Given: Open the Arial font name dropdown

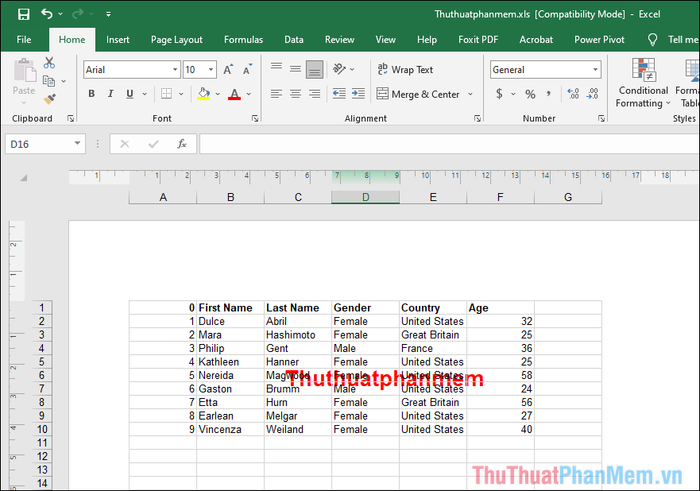Looking at the screenshot, I should [174, 70].
